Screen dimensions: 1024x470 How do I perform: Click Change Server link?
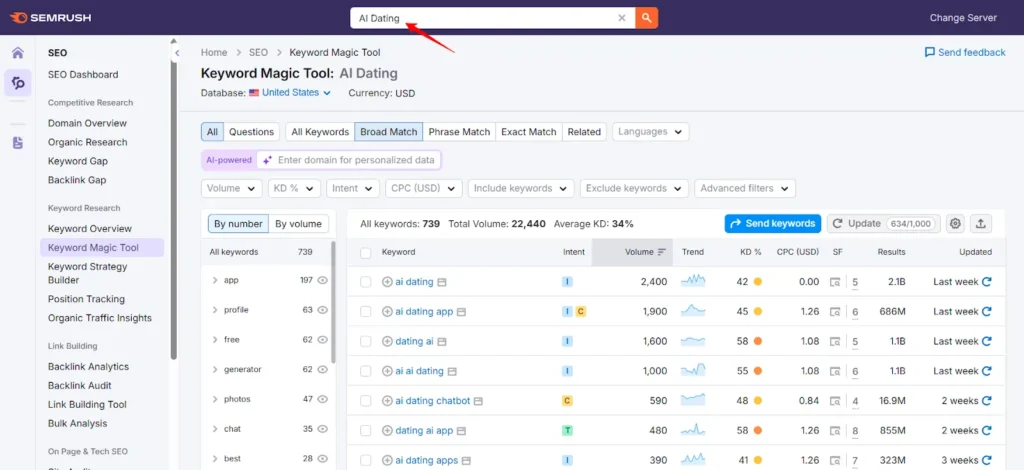coord(963,18)
